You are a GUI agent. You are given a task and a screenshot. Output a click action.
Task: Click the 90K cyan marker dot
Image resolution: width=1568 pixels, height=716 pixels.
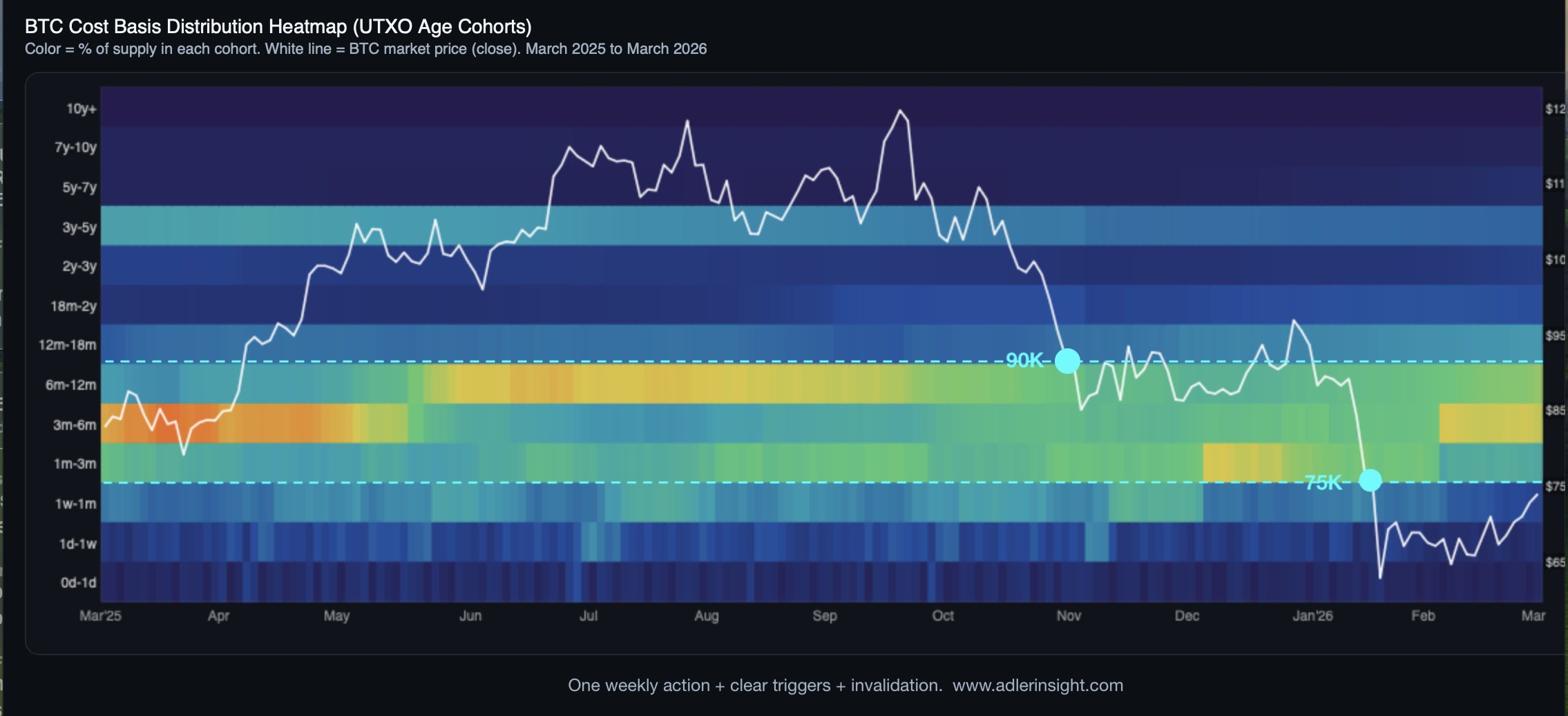point(1067,361)
